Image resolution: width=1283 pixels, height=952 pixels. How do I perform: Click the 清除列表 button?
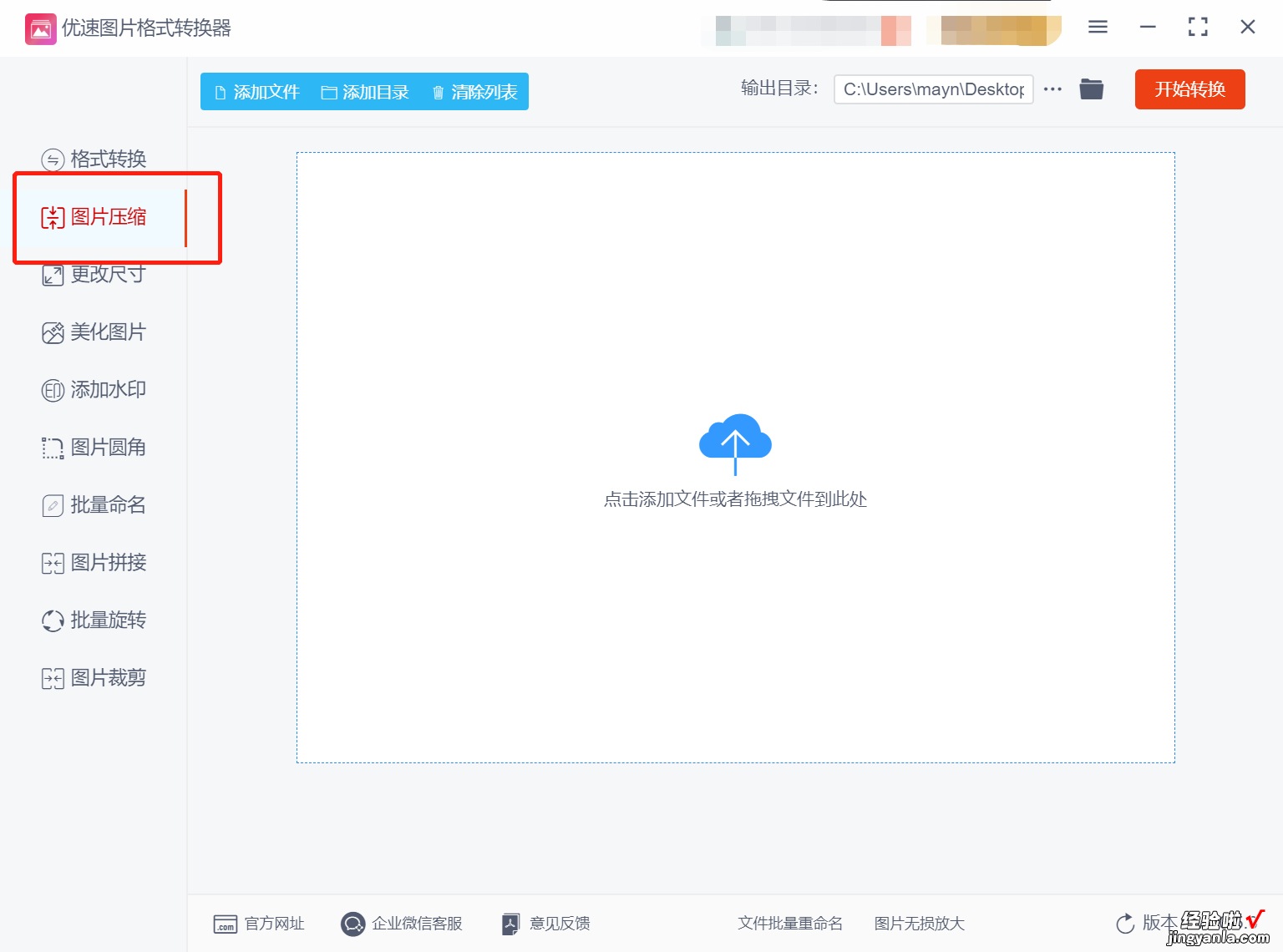click(474, 92)
